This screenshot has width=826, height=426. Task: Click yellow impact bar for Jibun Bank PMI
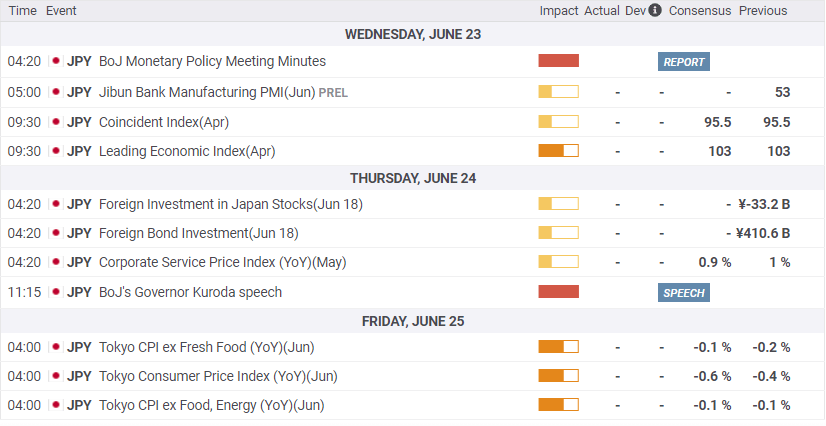coord(558,92)
